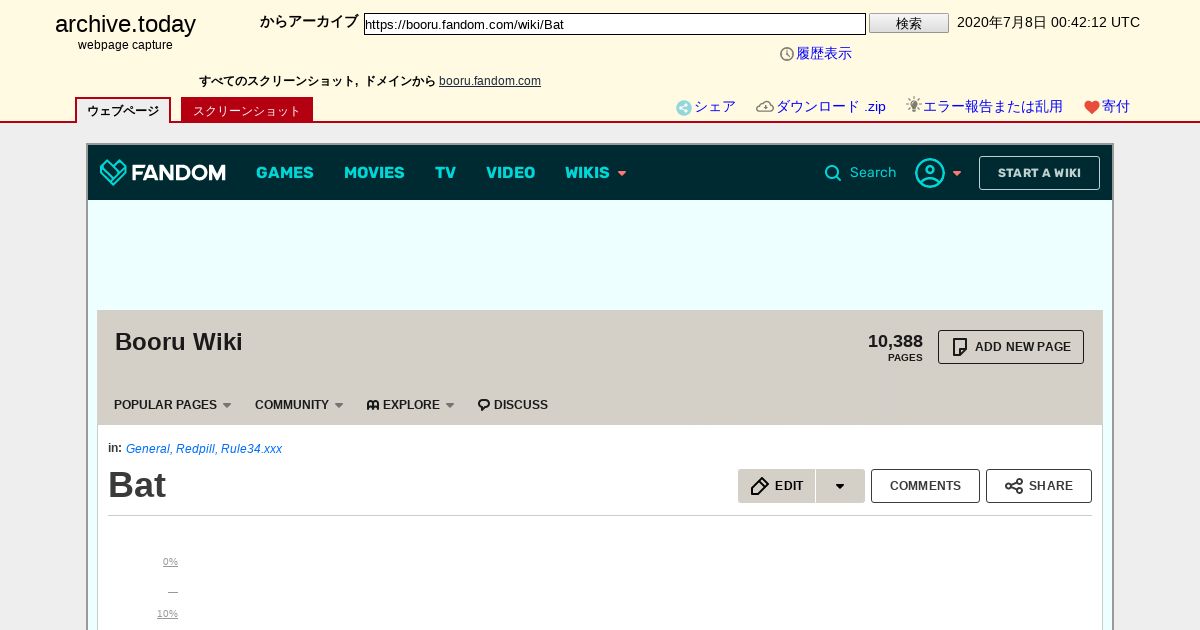This screenshot has width=1200, height=630.
Task: Expand the POPULAR PAGES menu
Action: pyautogui.click(x=172, y=405)
